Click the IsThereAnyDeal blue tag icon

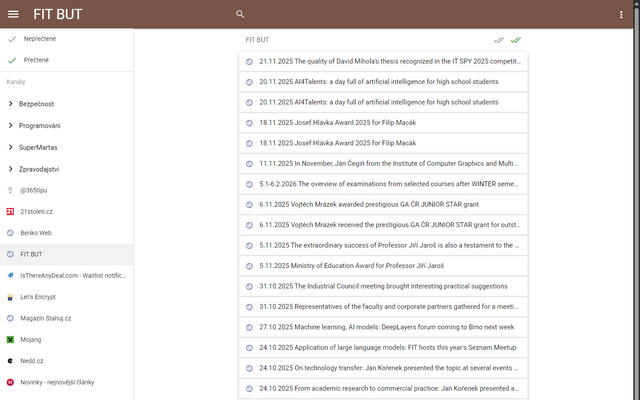click(10, 276)
